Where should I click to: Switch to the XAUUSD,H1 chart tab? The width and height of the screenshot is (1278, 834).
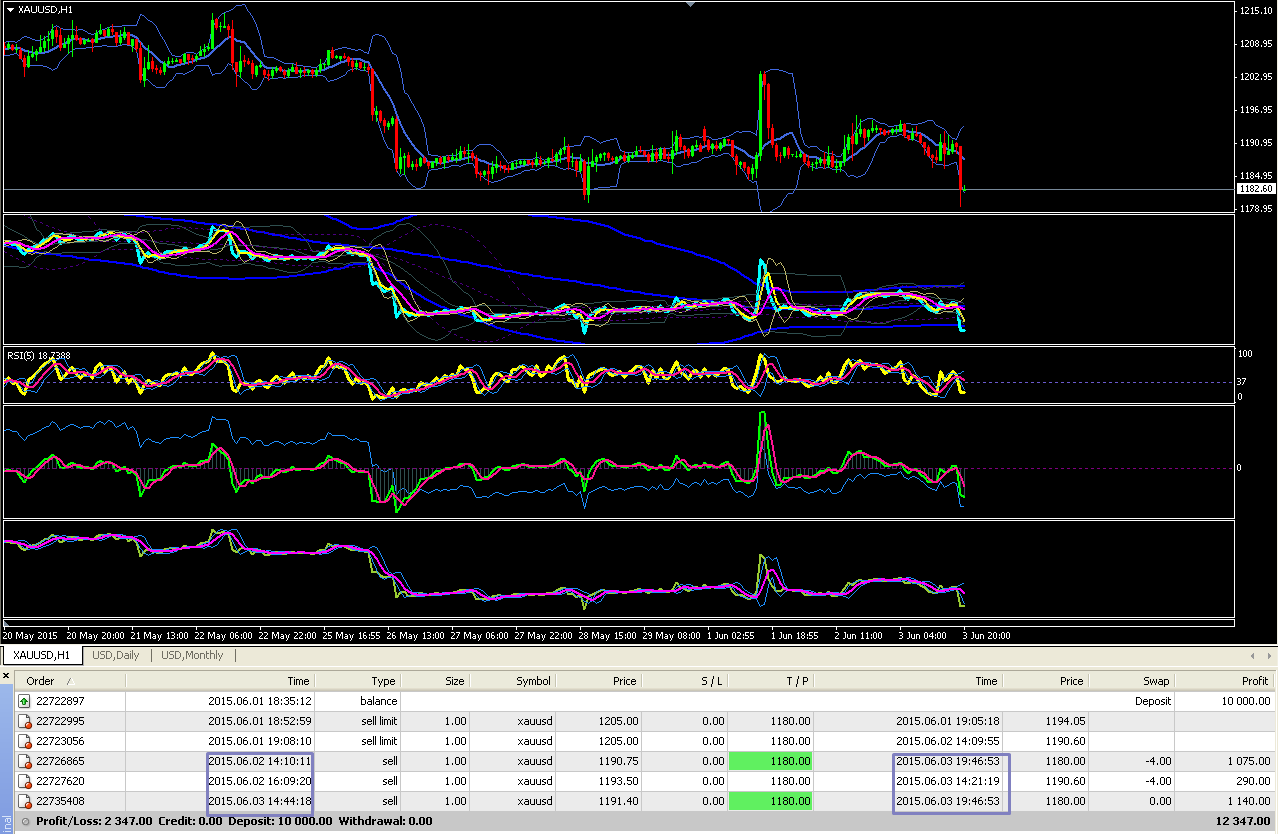(41, 655)
